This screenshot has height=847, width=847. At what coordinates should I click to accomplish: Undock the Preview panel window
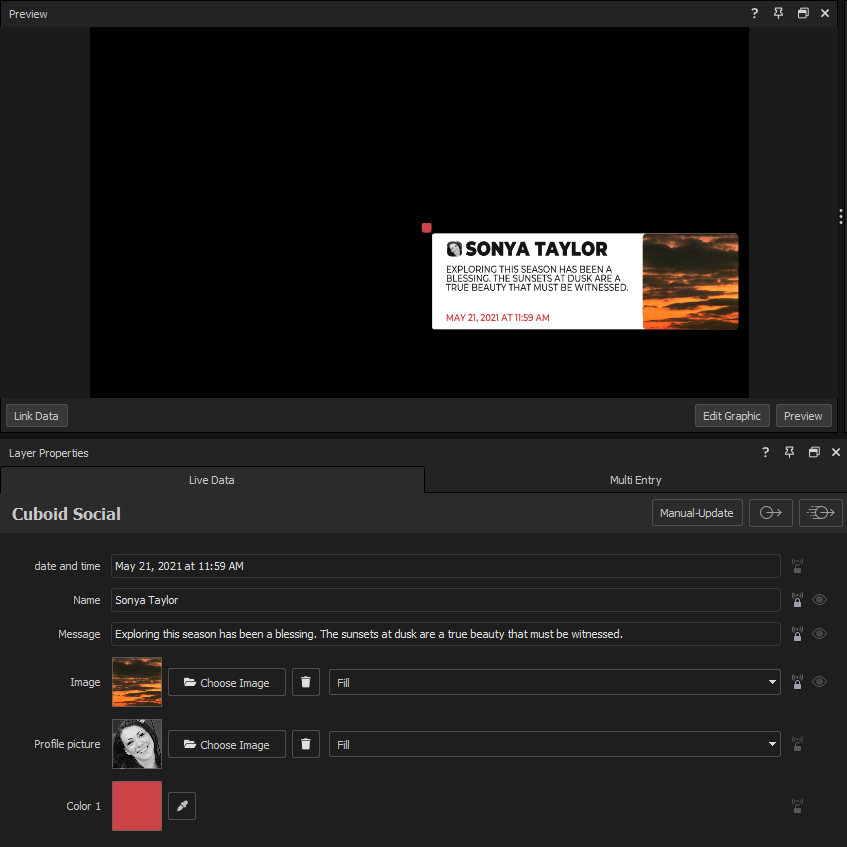[x=803, y=14]
